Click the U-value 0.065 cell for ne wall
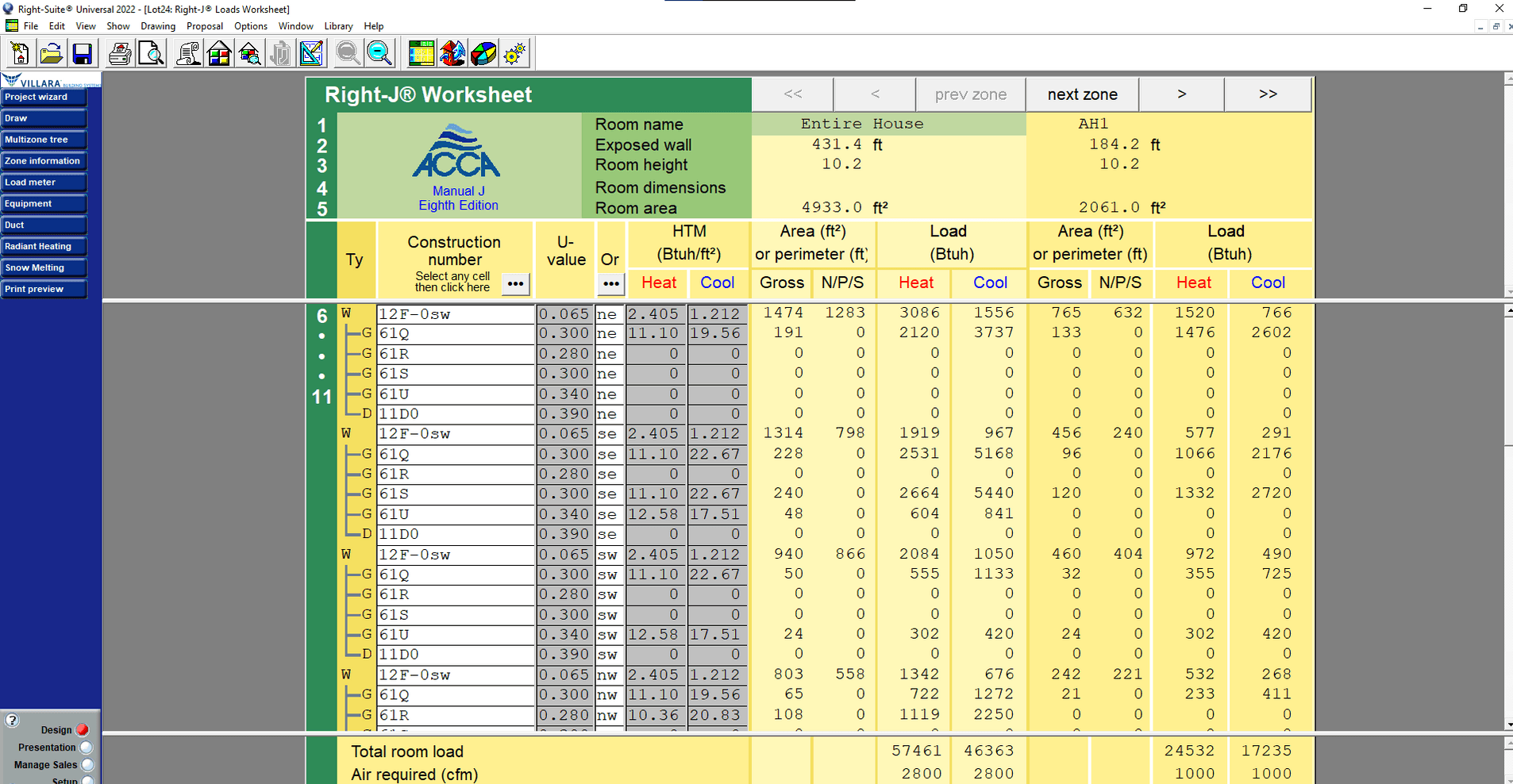Screen dimensions: 1513x784 pos(564,314)
